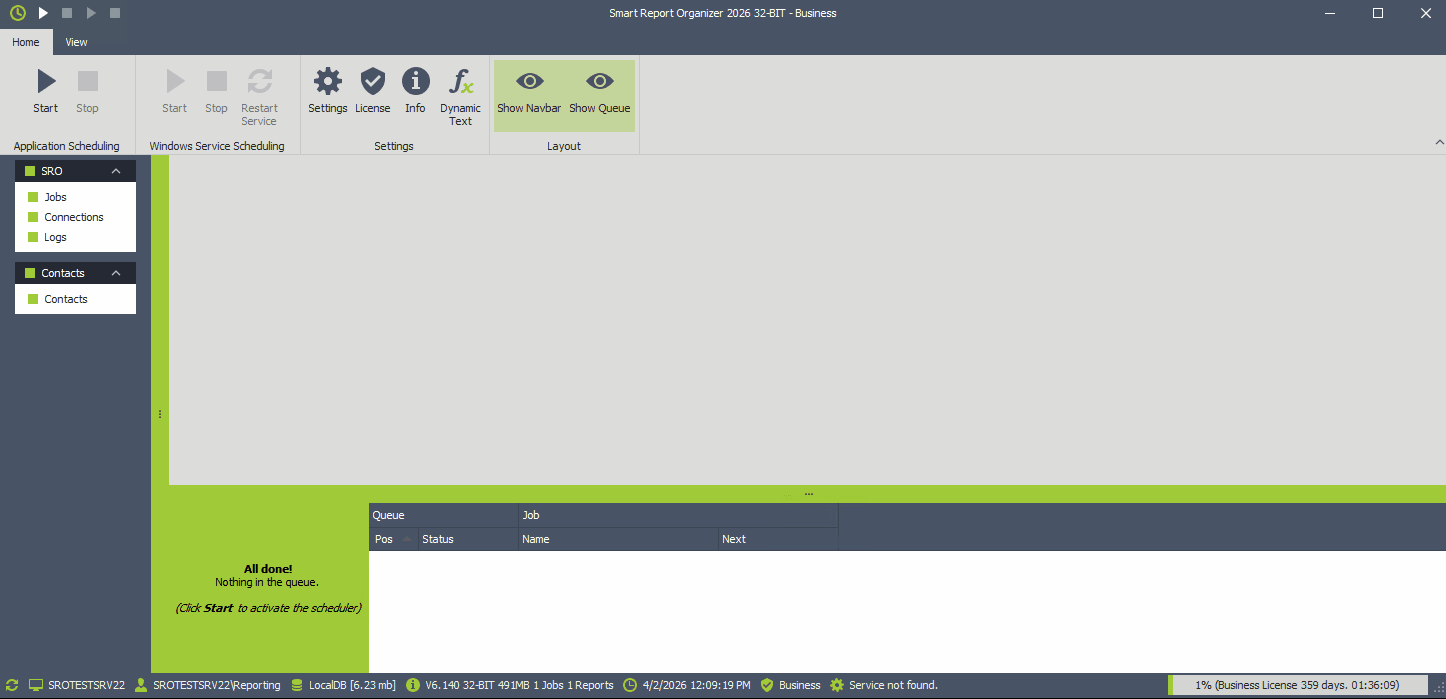Screen dimensions: 1446x699
Task: Click the info icon beside V6.140 version
Action: click(413, 685)
